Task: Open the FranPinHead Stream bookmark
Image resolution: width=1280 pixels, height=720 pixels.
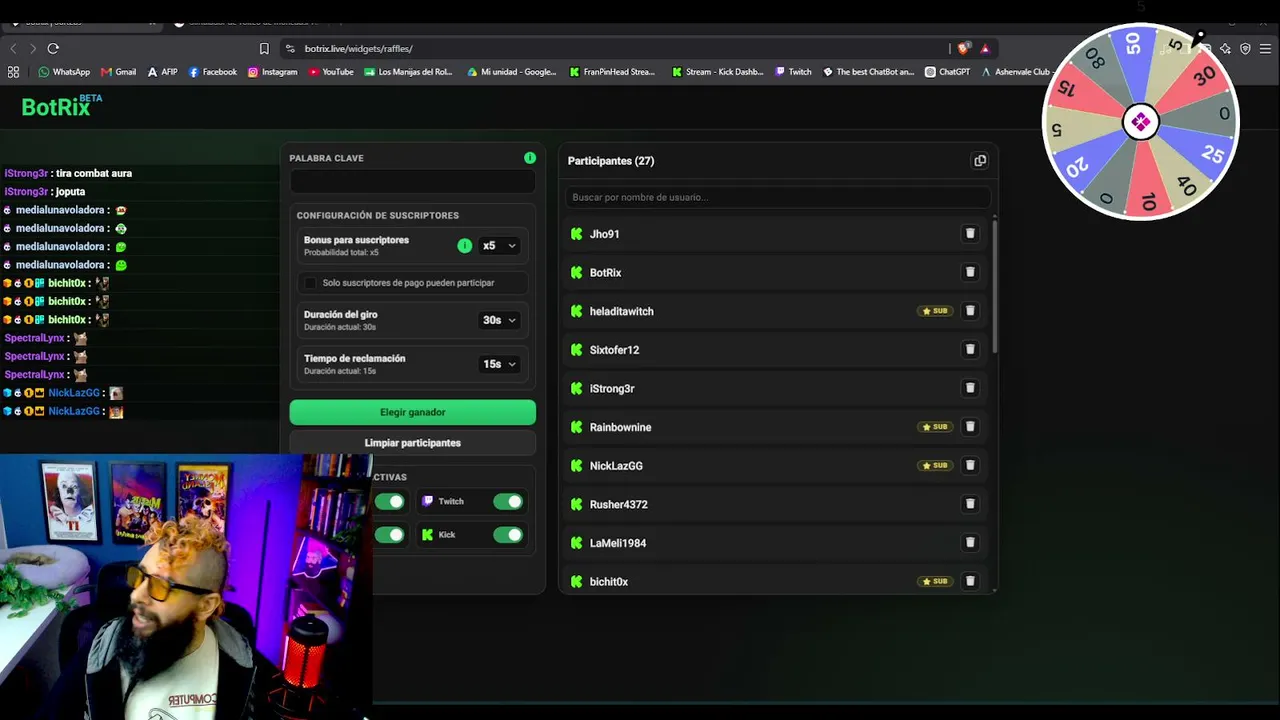Action: point(612,72)
